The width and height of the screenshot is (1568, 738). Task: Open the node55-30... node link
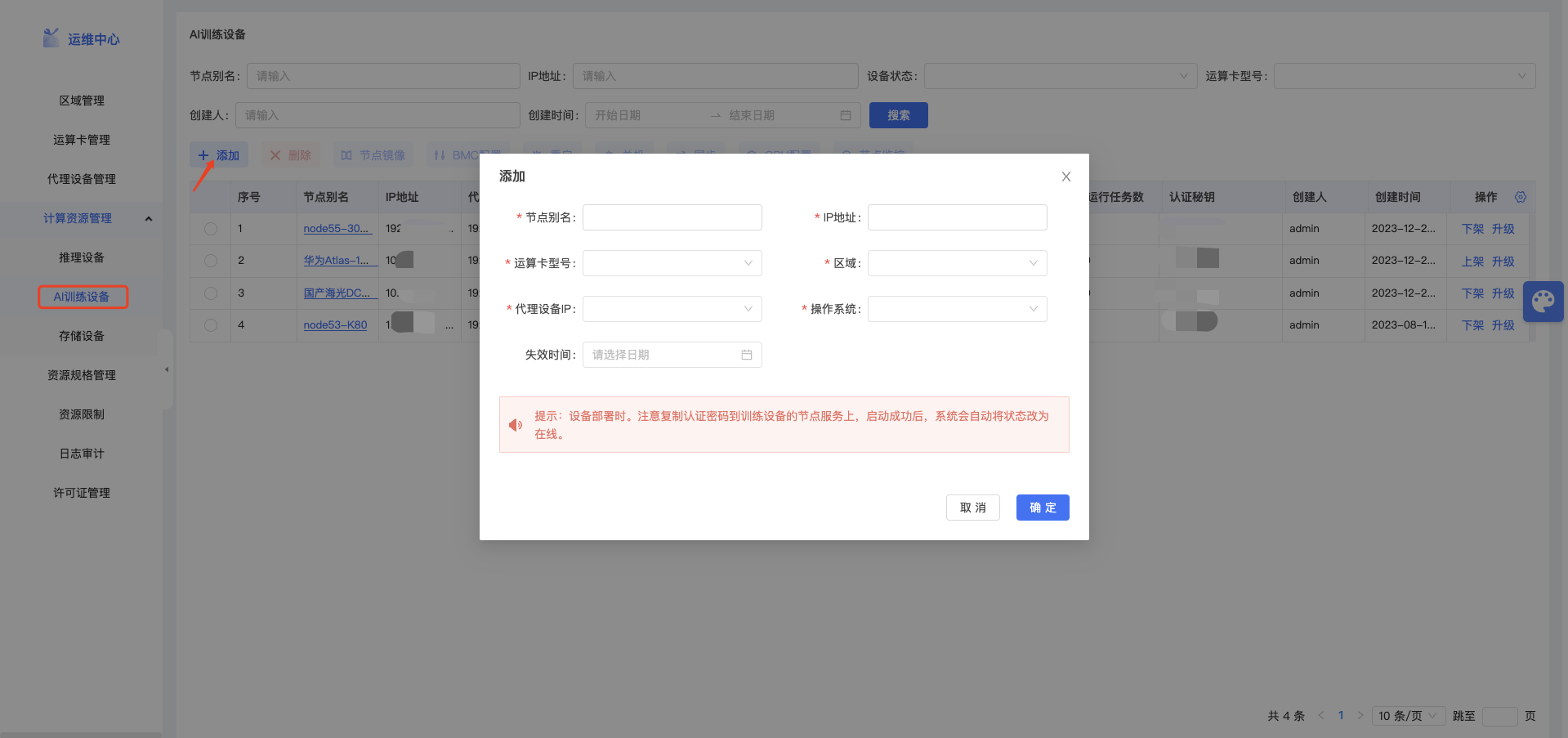(x=337, y=229)
